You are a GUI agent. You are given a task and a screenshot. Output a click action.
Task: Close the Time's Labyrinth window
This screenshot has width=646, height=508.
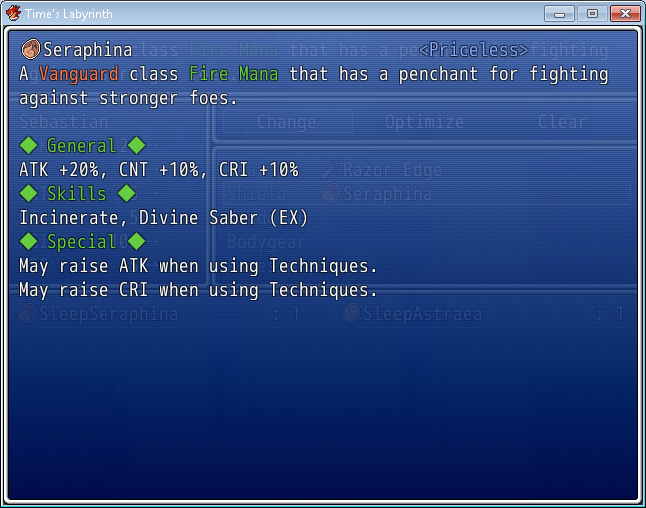click(625, 13)
